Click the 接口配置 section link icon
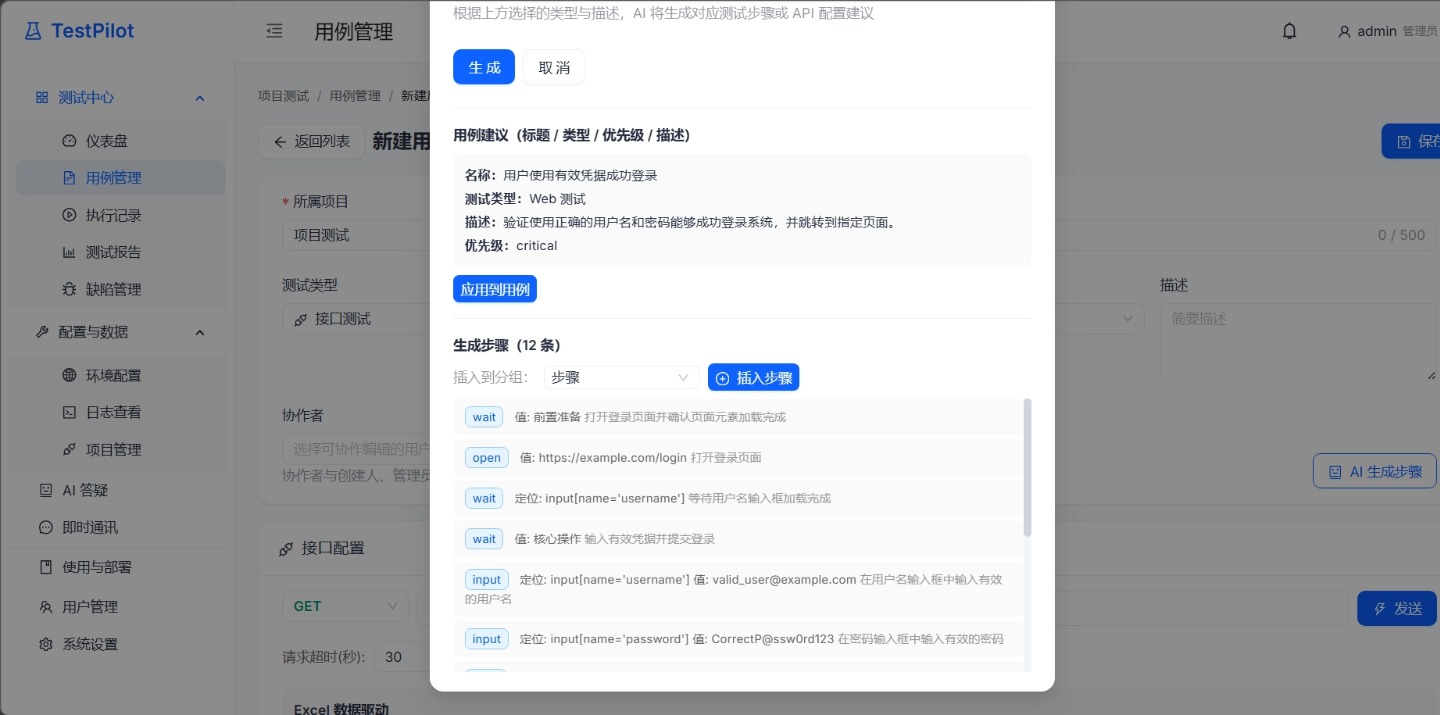The width and height of the screenshot is (1440, 715). click(x=285, y=548)
